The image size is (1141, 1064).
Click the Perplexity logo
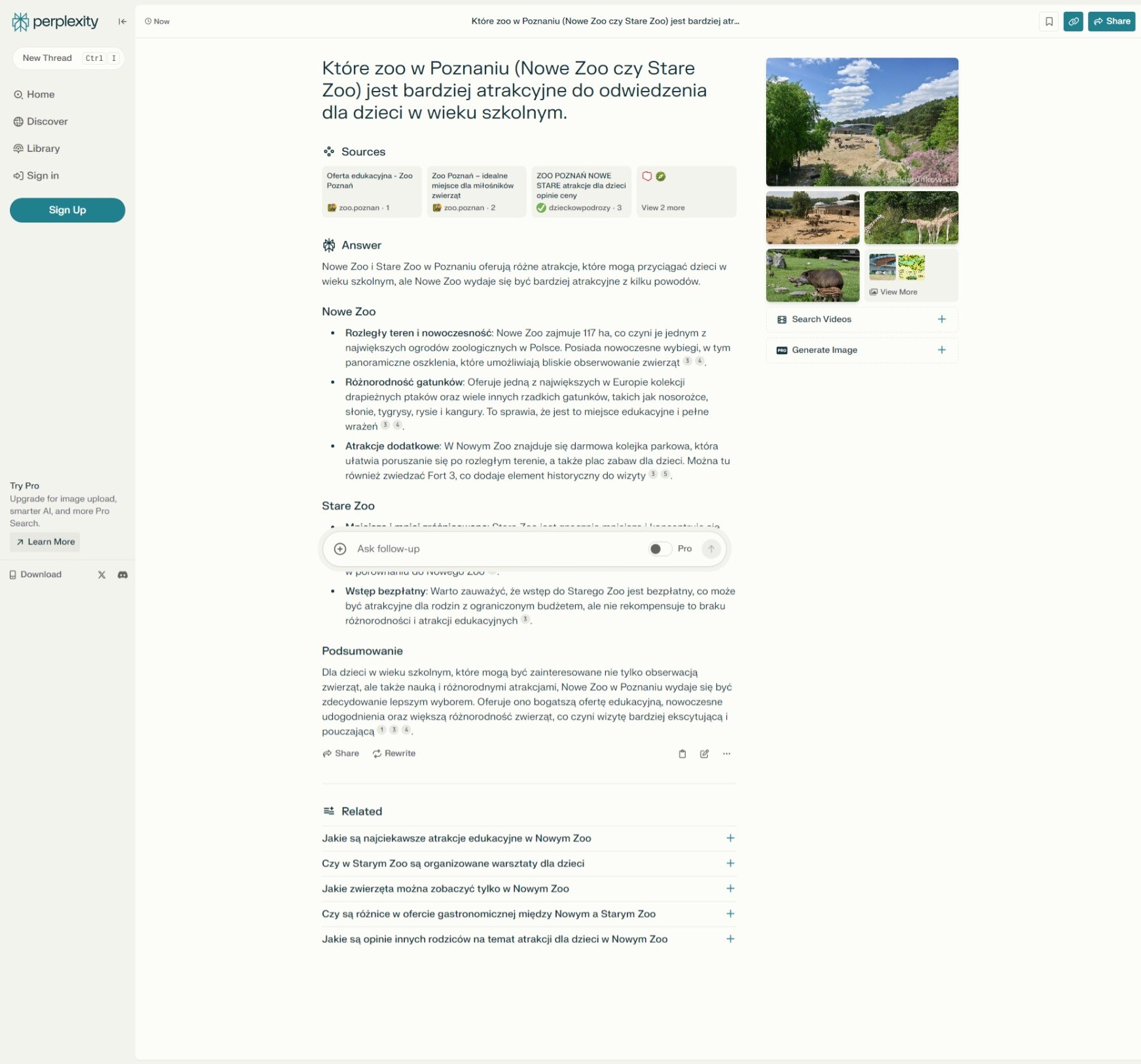(55, 22)
